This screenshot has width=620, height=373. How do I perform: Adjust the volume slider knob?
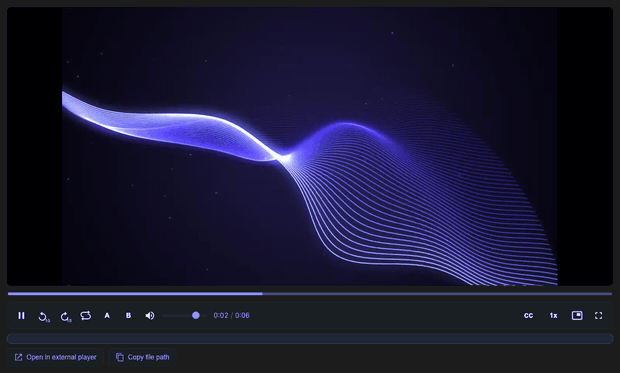pos(196,315)
